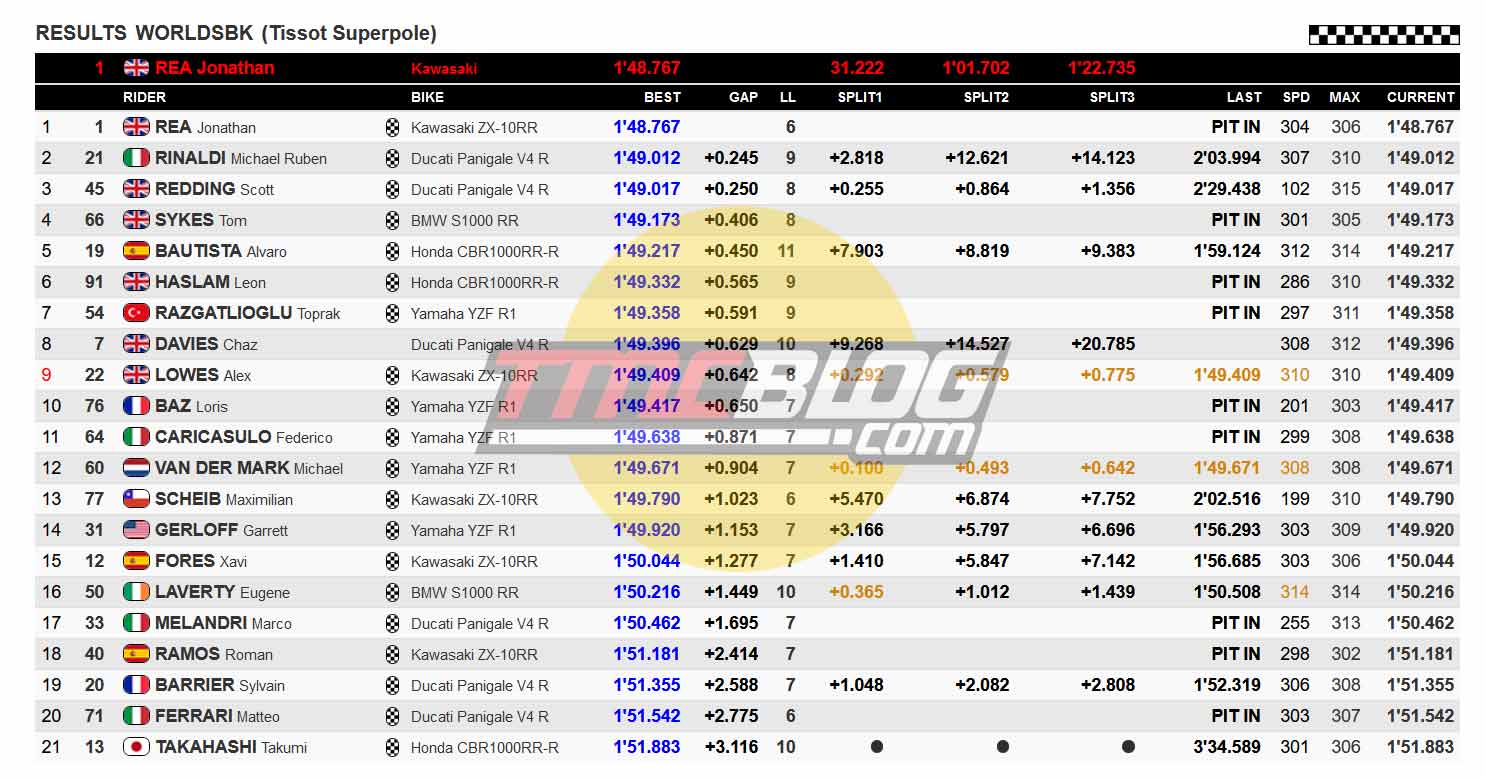Image resolution: width=1486 pixels, height=778 pixels.
Task: Click the gap value "+0.245"
Action: click(731, 158)
